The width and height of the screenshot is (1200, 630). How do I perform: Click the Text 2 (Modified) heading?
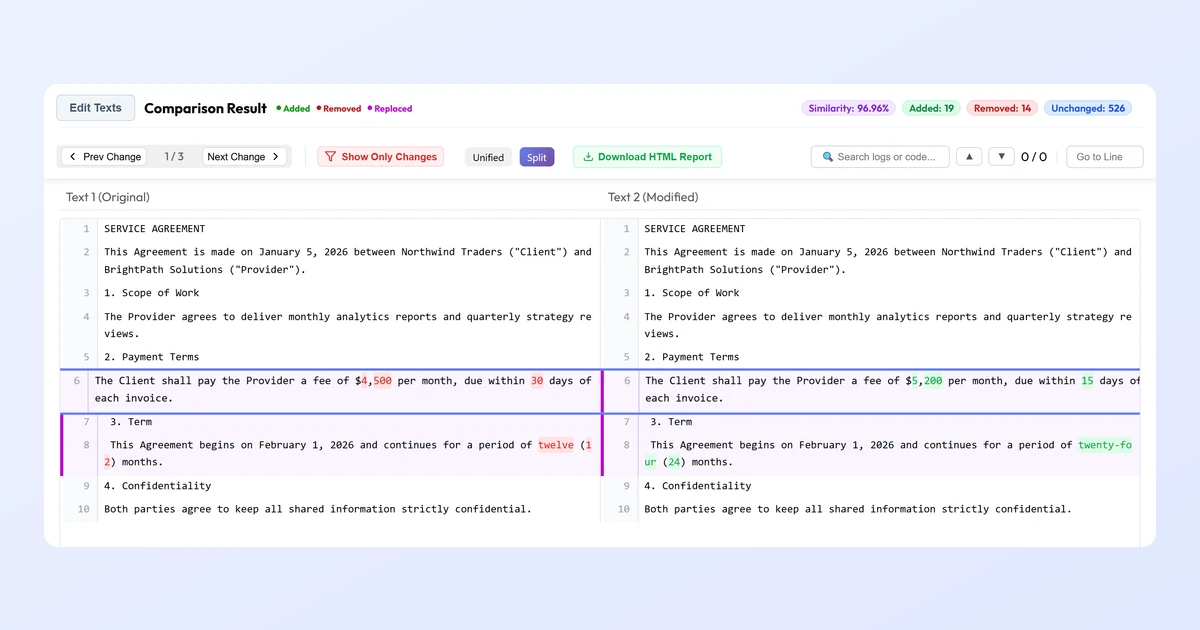[653, 197]
